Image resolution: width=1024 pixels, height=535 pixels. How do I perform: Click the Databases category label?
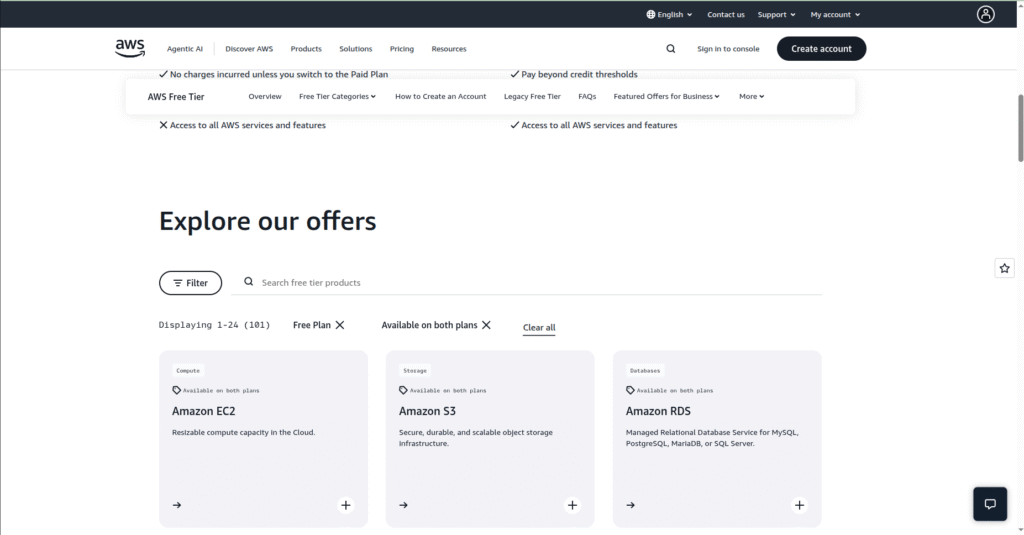tap(645, 370)
